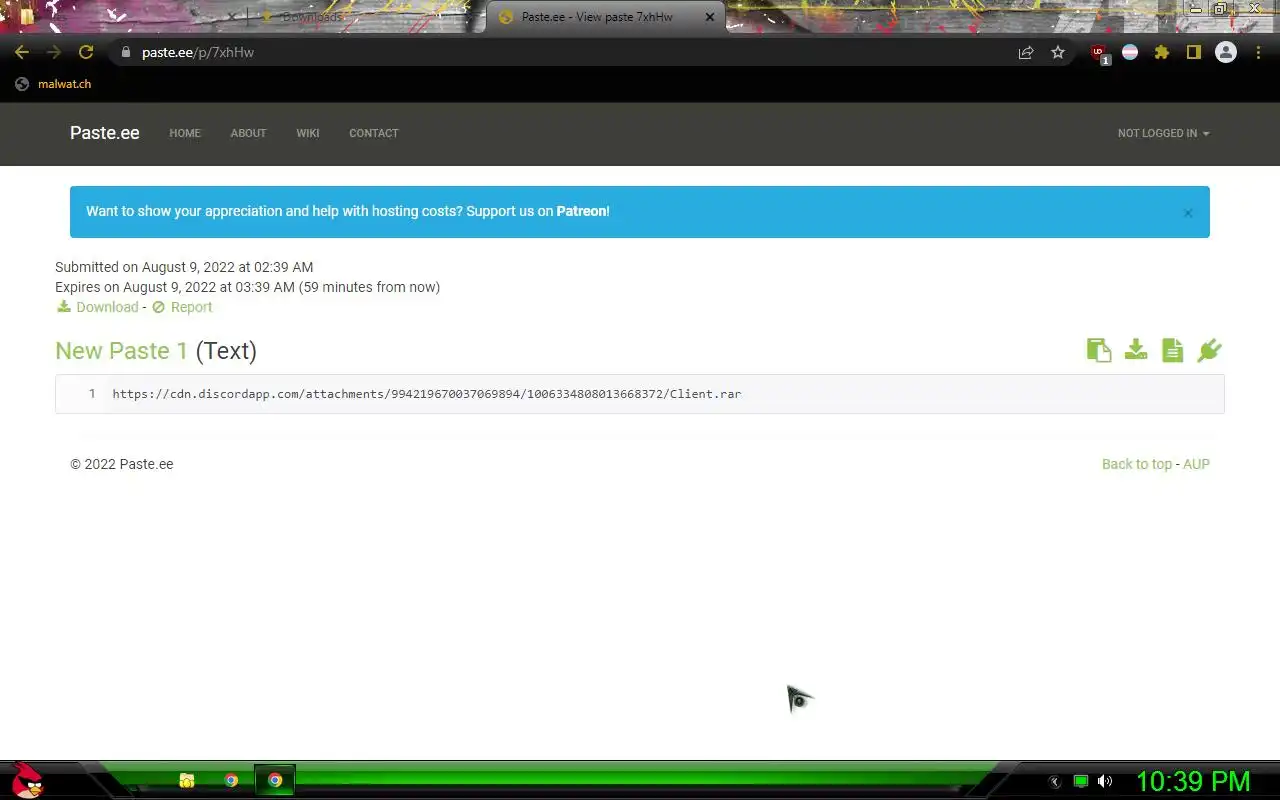1280x800 pixels.
Task: Expand the NOT LOGGED IN dropdown
Action: (x=1163, y=133)
